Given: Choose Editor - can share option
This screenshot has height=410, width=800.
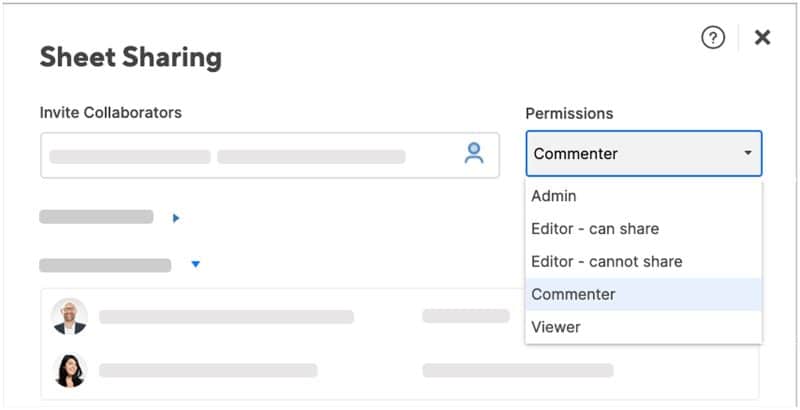Looking at the screenshot, I should coord(644,229).
